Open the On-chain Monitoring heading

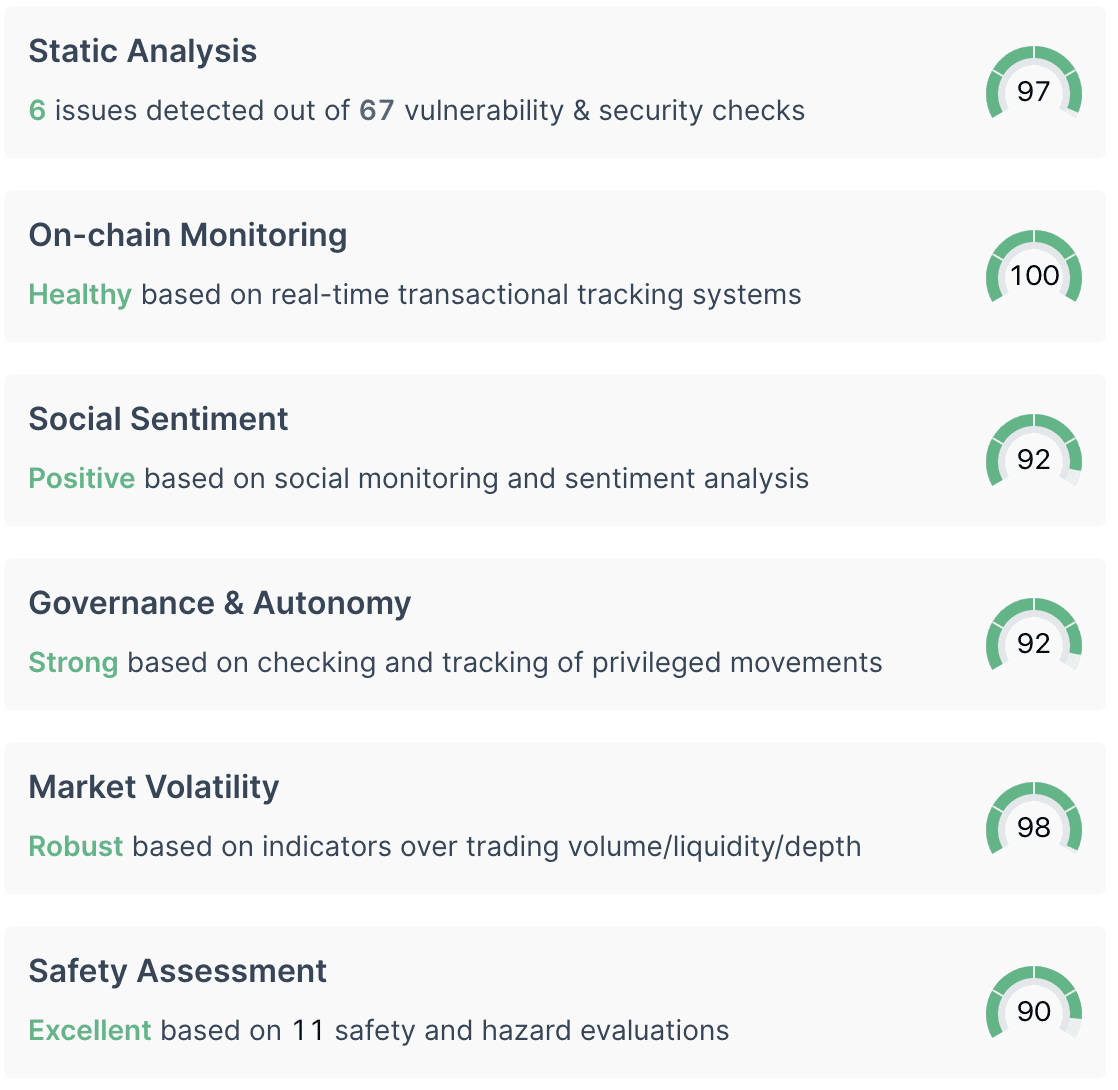[x=188, y=235]
